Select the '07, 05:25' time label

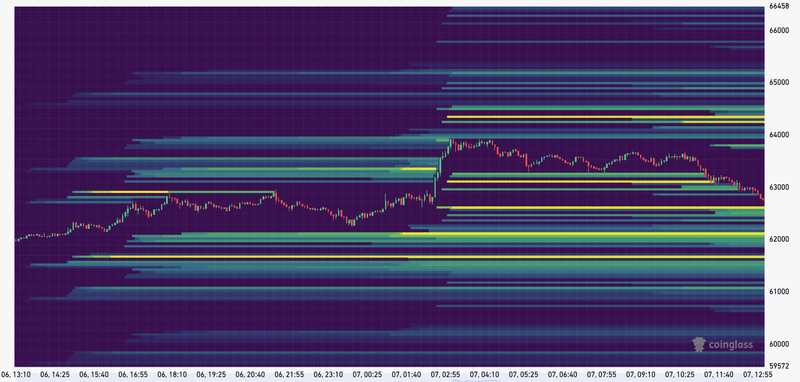click(x=524, y=375)
